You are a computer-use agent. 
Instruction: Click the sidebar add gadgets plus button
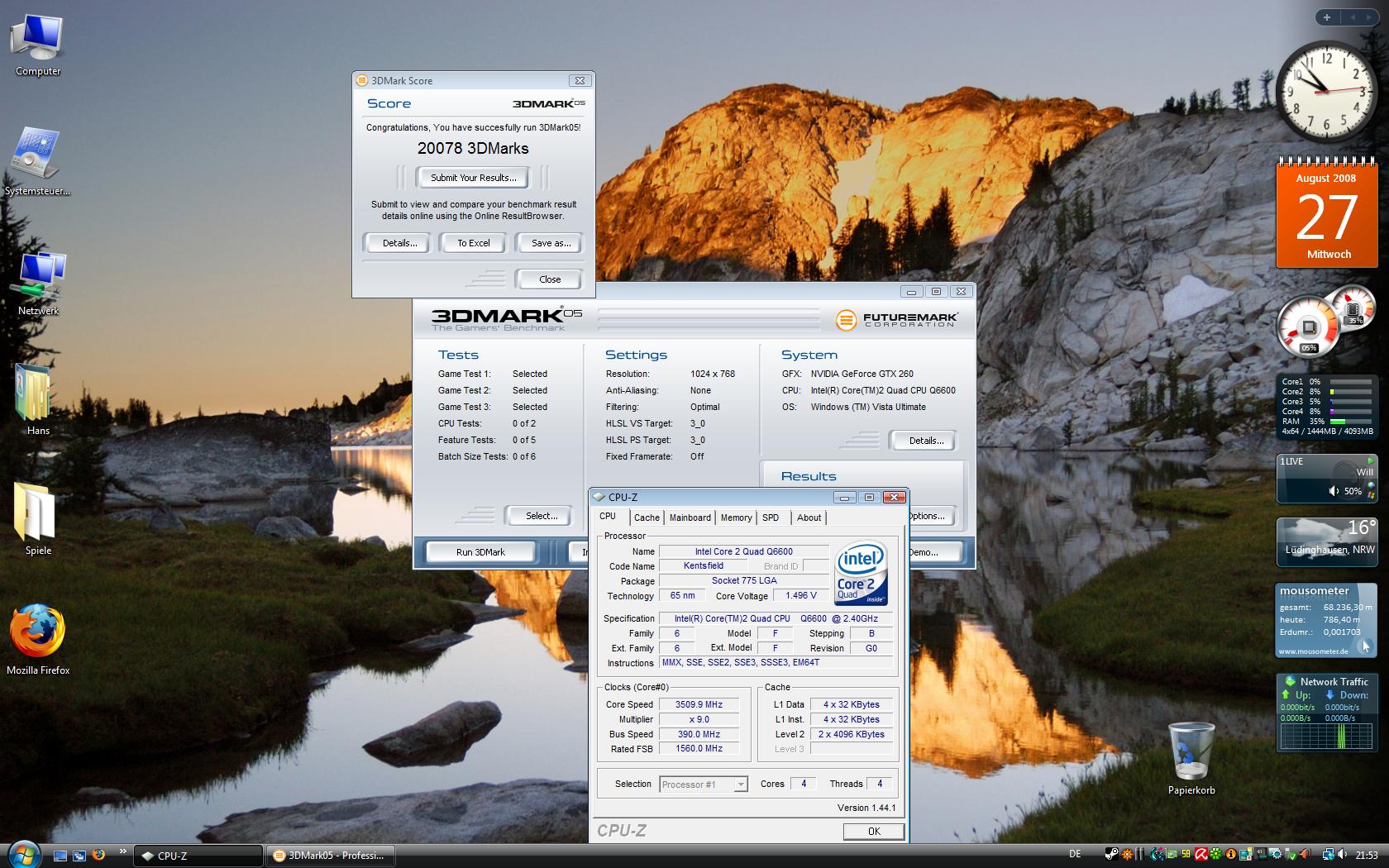tap(1327, 17)
